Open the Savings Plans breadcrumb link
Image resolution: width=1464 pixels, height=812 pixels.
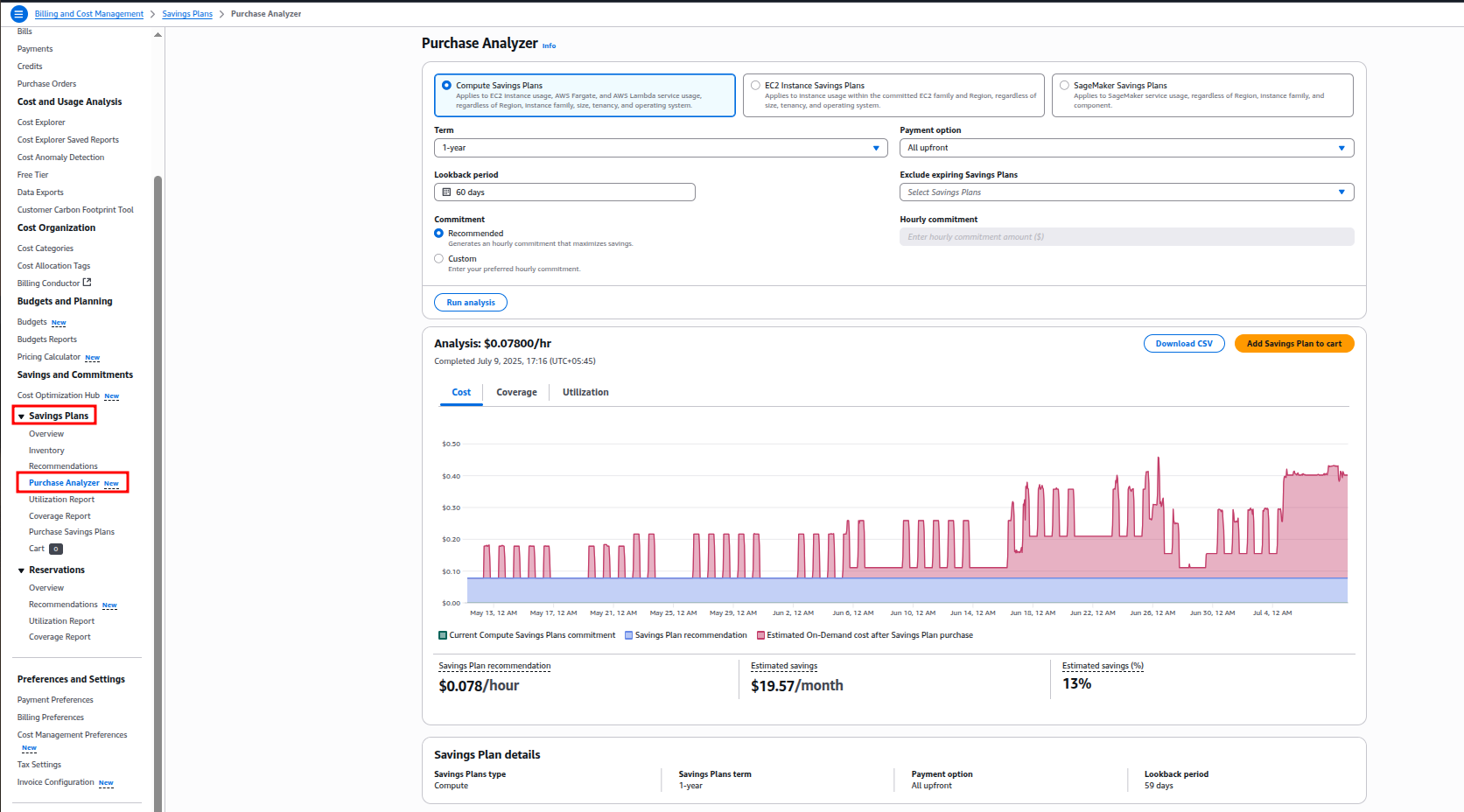pos(187,13)
